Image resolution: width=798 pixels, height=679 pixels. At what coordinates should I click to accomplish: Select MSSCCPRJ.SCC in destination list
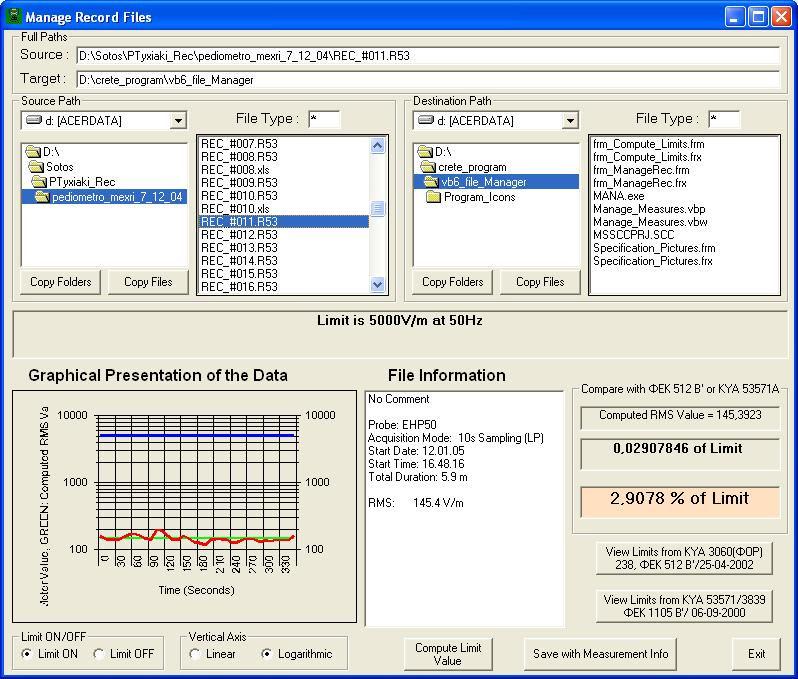click(633, 235)
